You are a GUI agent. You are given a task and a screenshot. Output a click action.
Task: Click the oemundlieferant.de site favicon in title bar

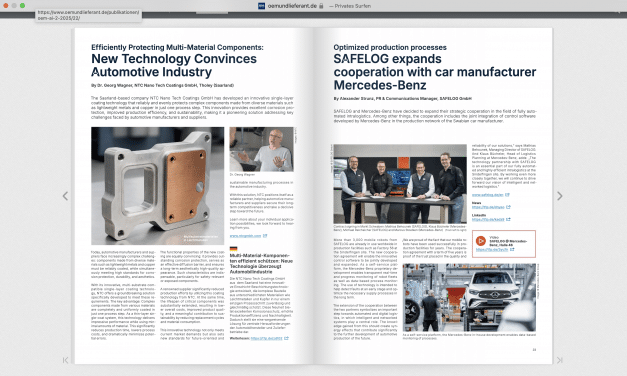[262, 6]
